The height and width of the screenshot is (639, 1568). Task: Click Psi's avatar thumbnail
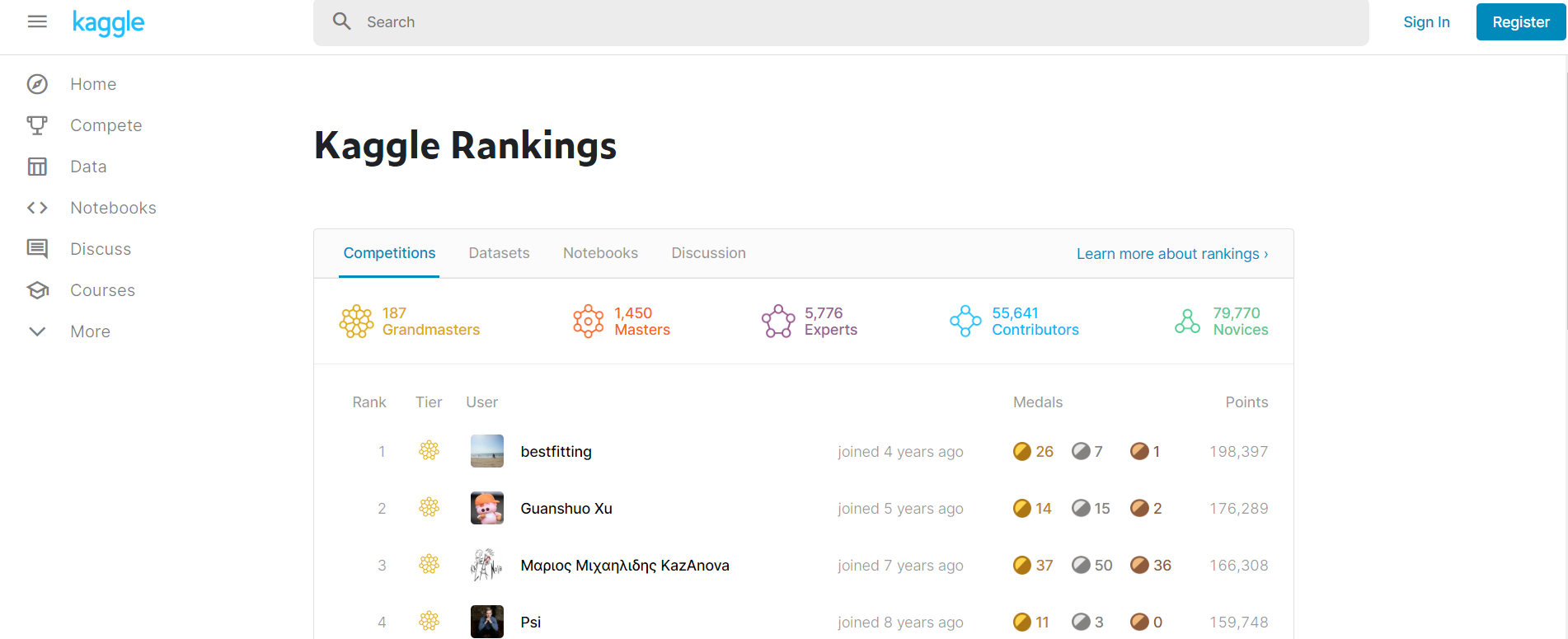point(486,622)
